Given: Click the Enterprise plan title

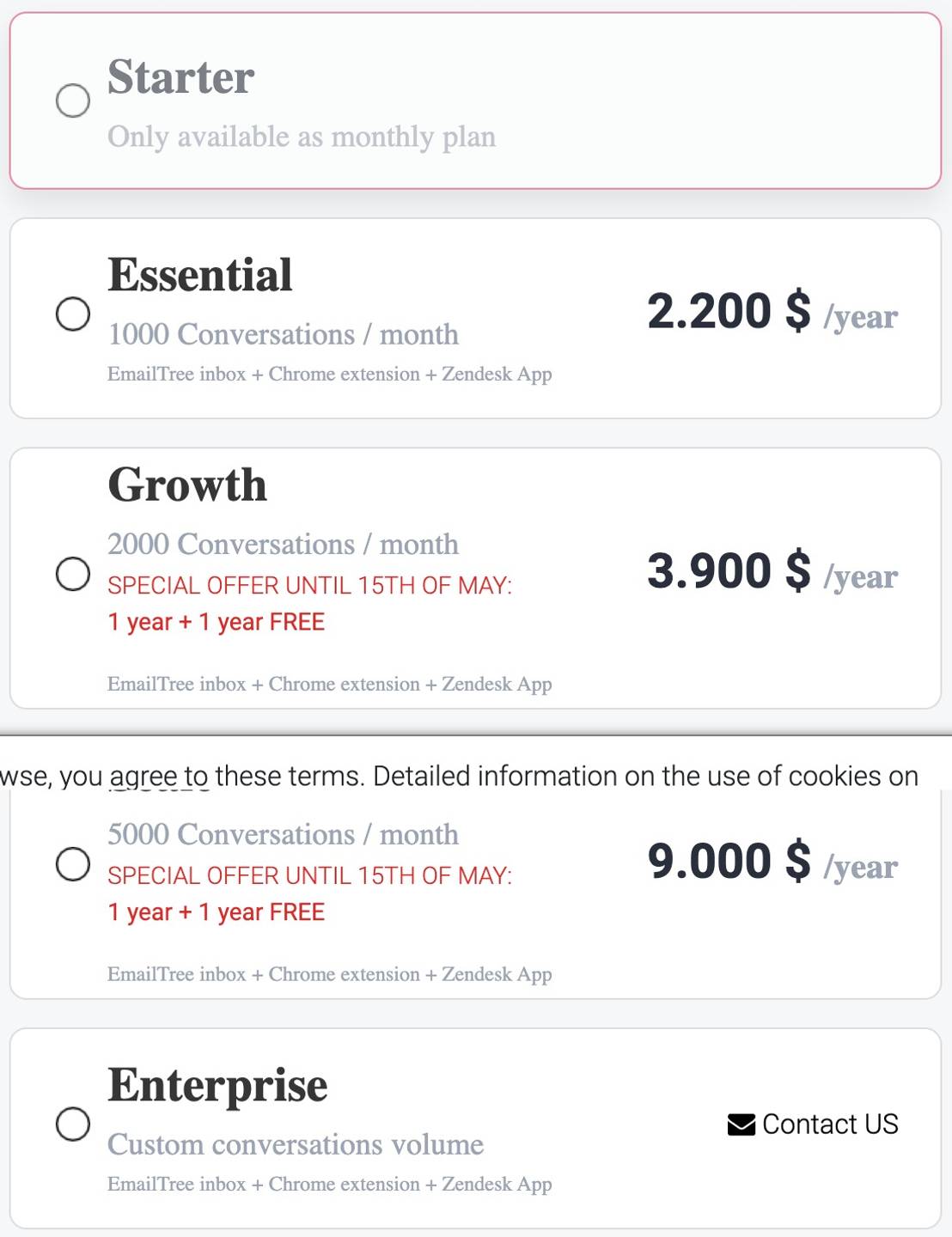Looking at the screenshot, I should (x=217, y=1085).
